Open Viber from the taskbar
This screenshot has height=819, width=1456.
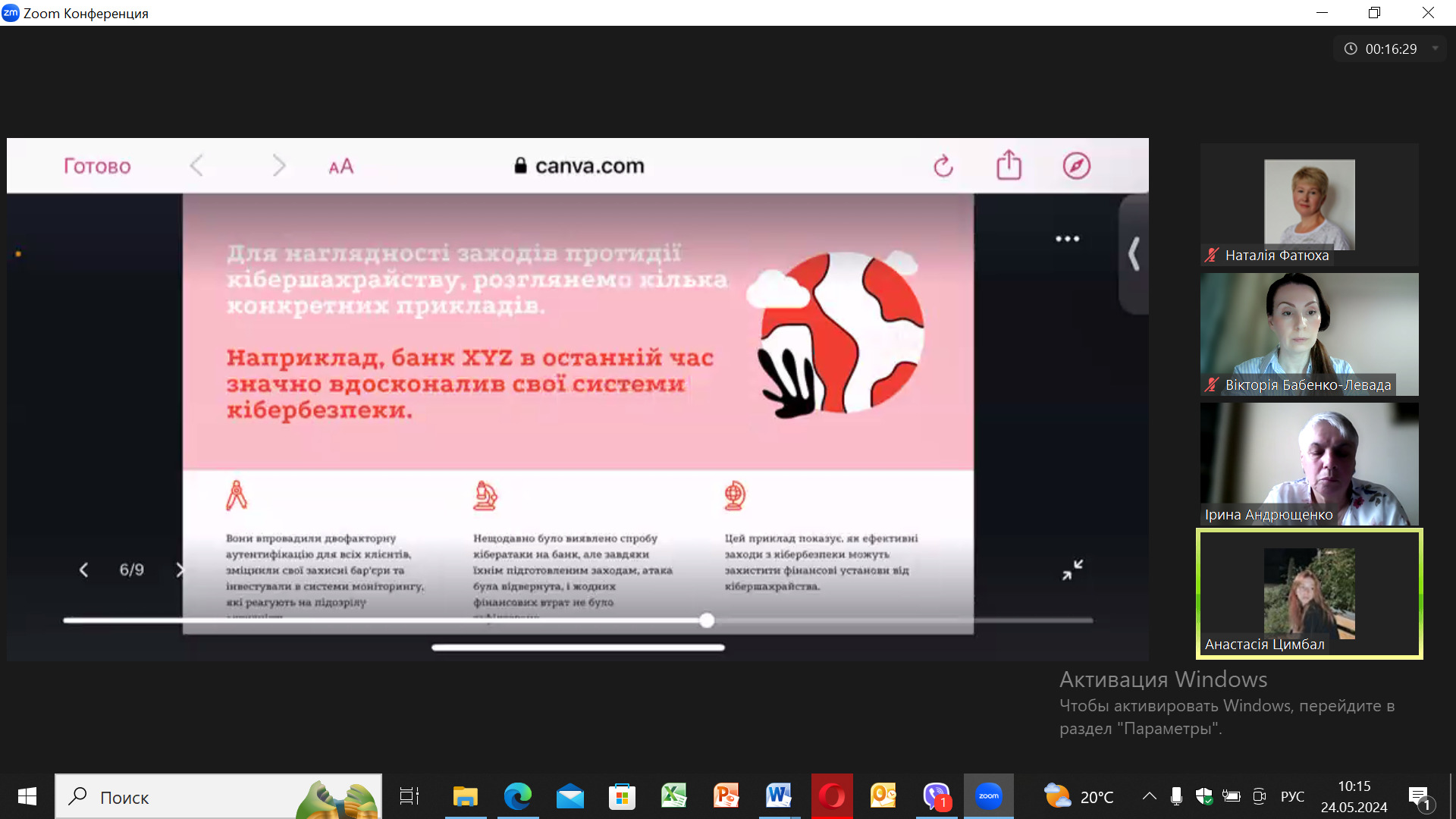click(937, 796)
